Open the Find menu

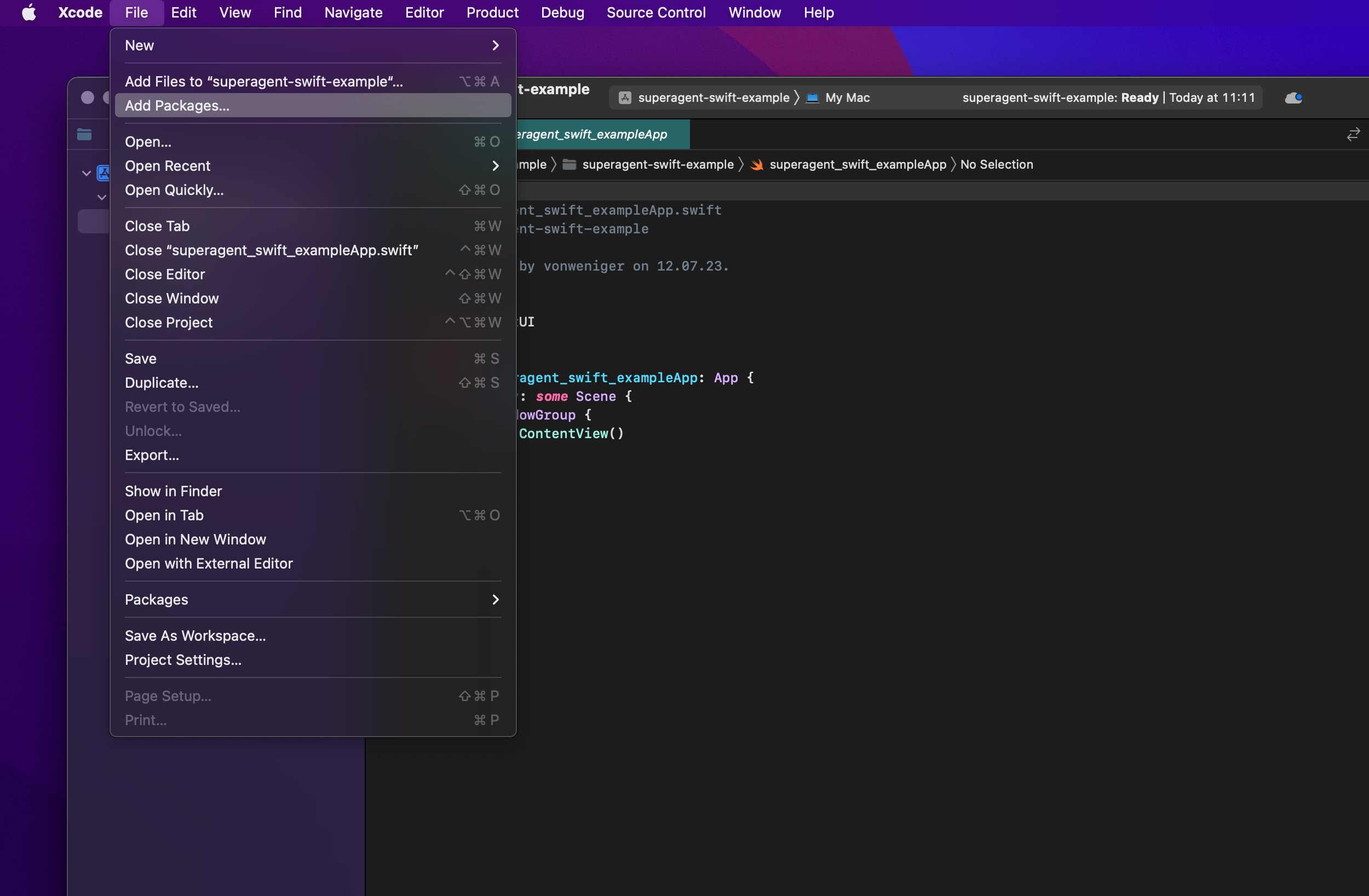(287, 13)
